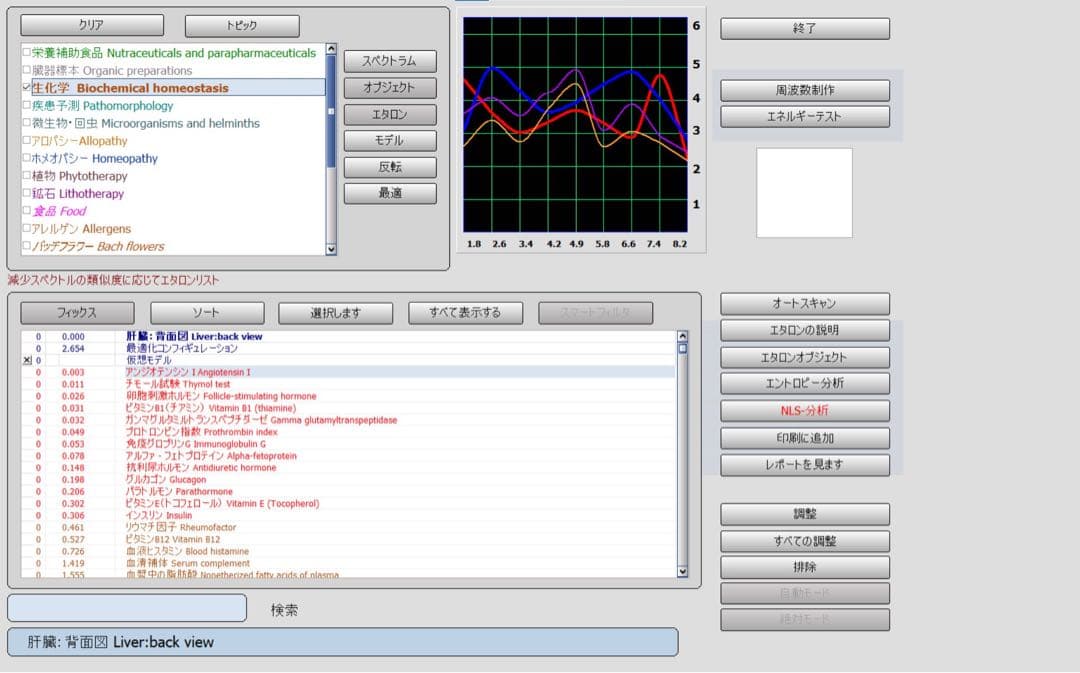Focus the 検索 search input field
The width and height of the screenshot is (1080, 673).
click(127, 608)
